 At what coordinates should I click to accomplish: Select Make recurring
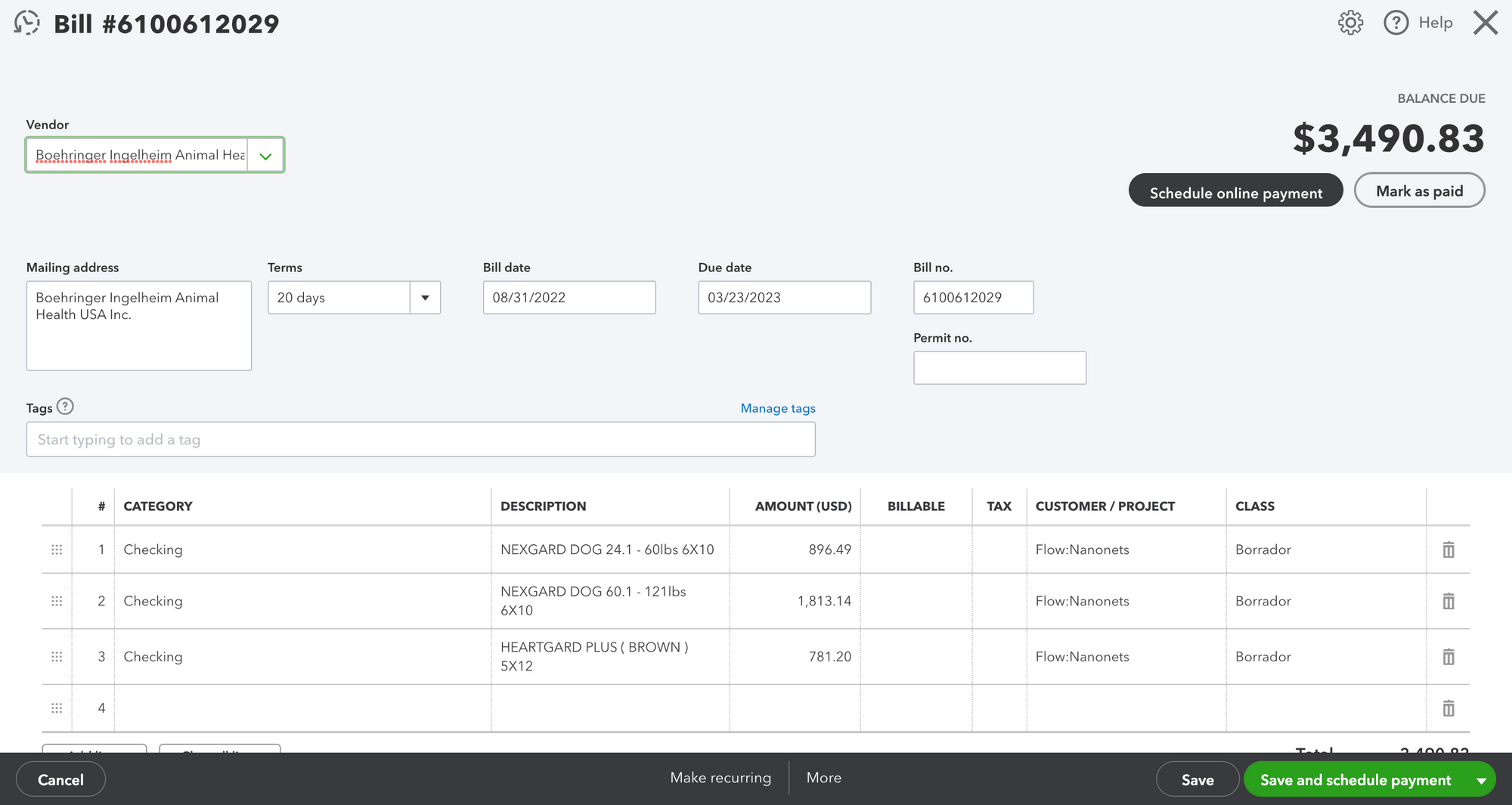pyautogui.click(x=720, y=778)
